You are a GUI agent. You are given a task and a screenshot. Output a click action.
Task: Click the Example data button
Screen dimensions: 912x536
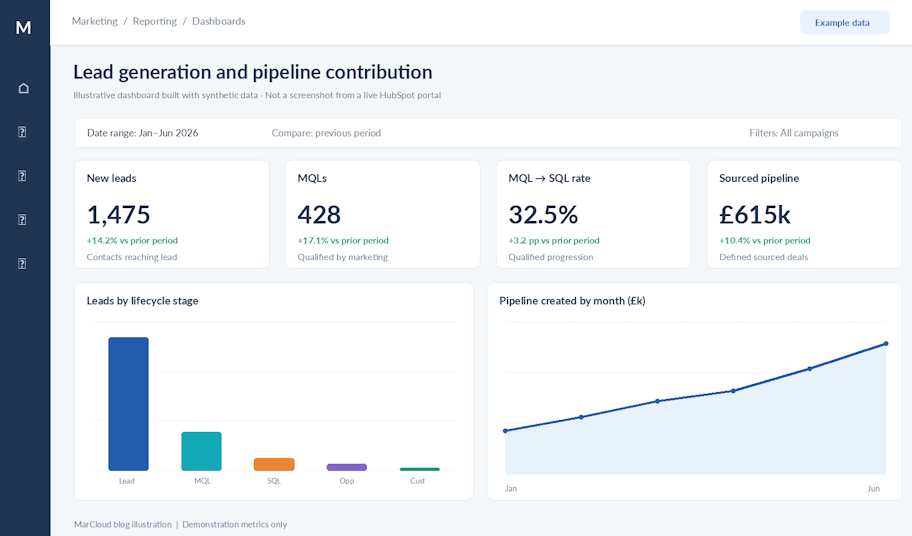point(845,23)
